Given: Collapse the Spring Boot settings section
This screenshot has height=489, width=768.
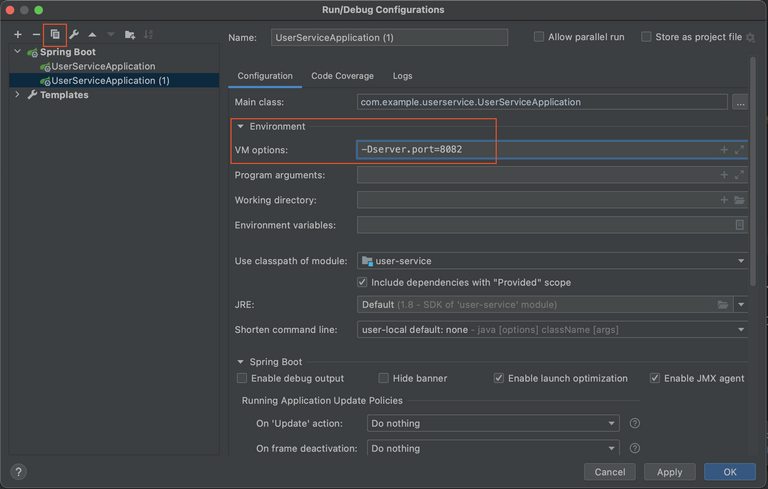Looking at the screenshot, I should coord(240,362).
